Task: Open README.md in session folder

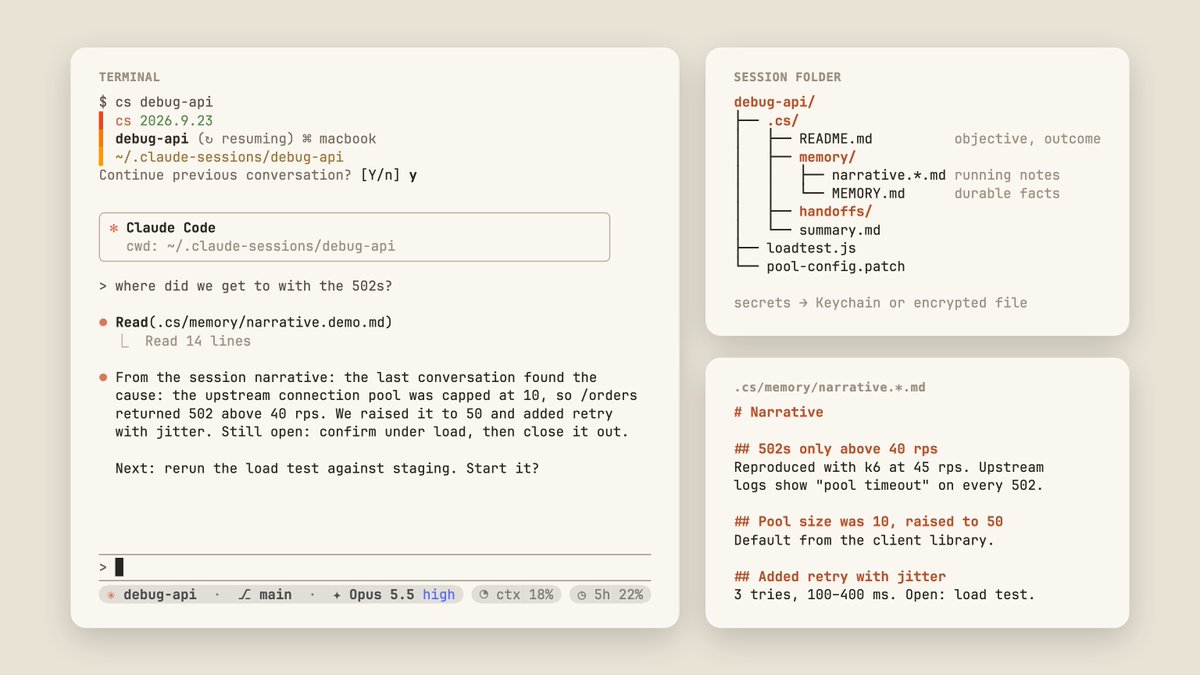Action: coord(836,139)
